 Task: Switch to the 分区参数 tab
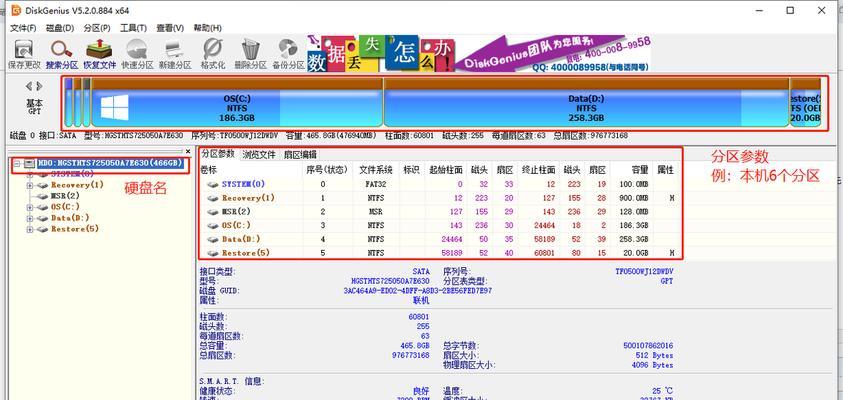tap(218, 154)
